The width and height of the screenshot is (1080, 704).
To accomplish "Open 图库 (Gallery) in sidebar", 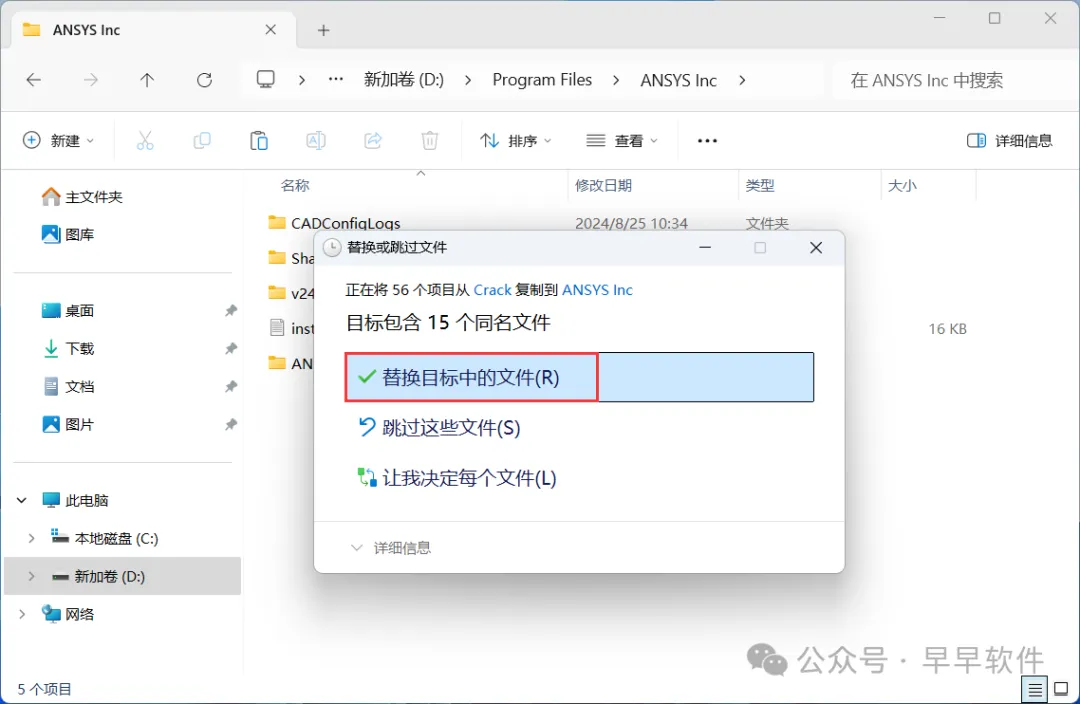I will 68,235.
